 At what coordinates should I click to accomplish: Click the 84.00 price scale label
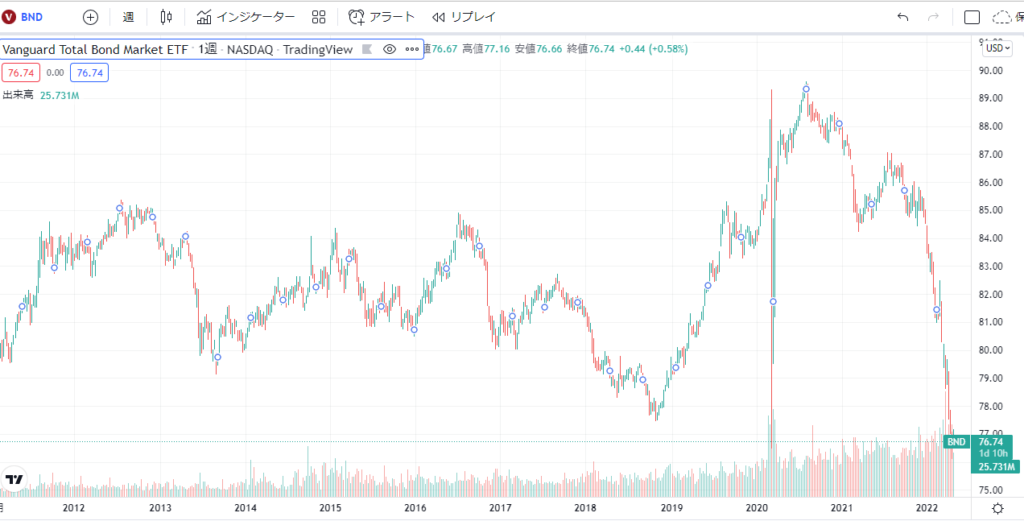click(x=991, y=238)
